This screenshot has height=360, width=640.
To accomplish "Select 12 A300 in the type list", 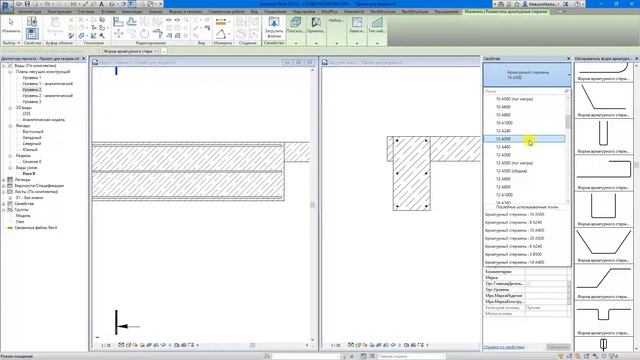I will 524,139.
